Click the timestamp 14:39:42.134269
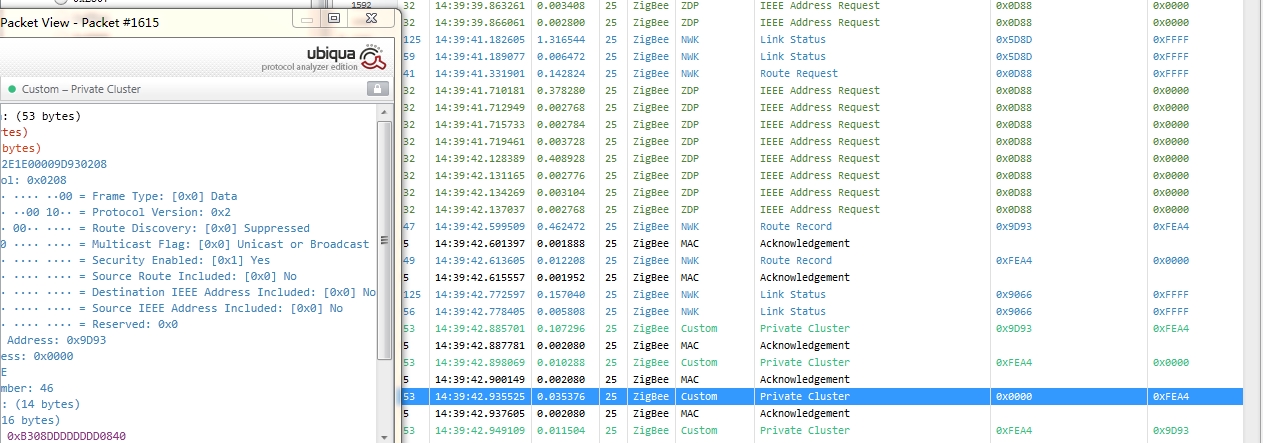Viewport: 1263px width, 443px height. (478, 192)
